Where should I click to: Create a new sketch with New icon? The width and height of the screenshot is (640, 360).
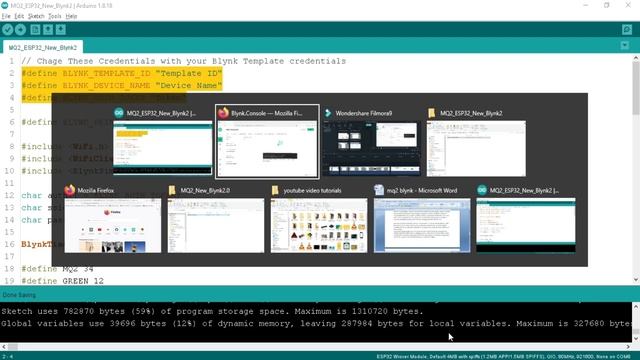pyautogui.click(x=36, y=29)
